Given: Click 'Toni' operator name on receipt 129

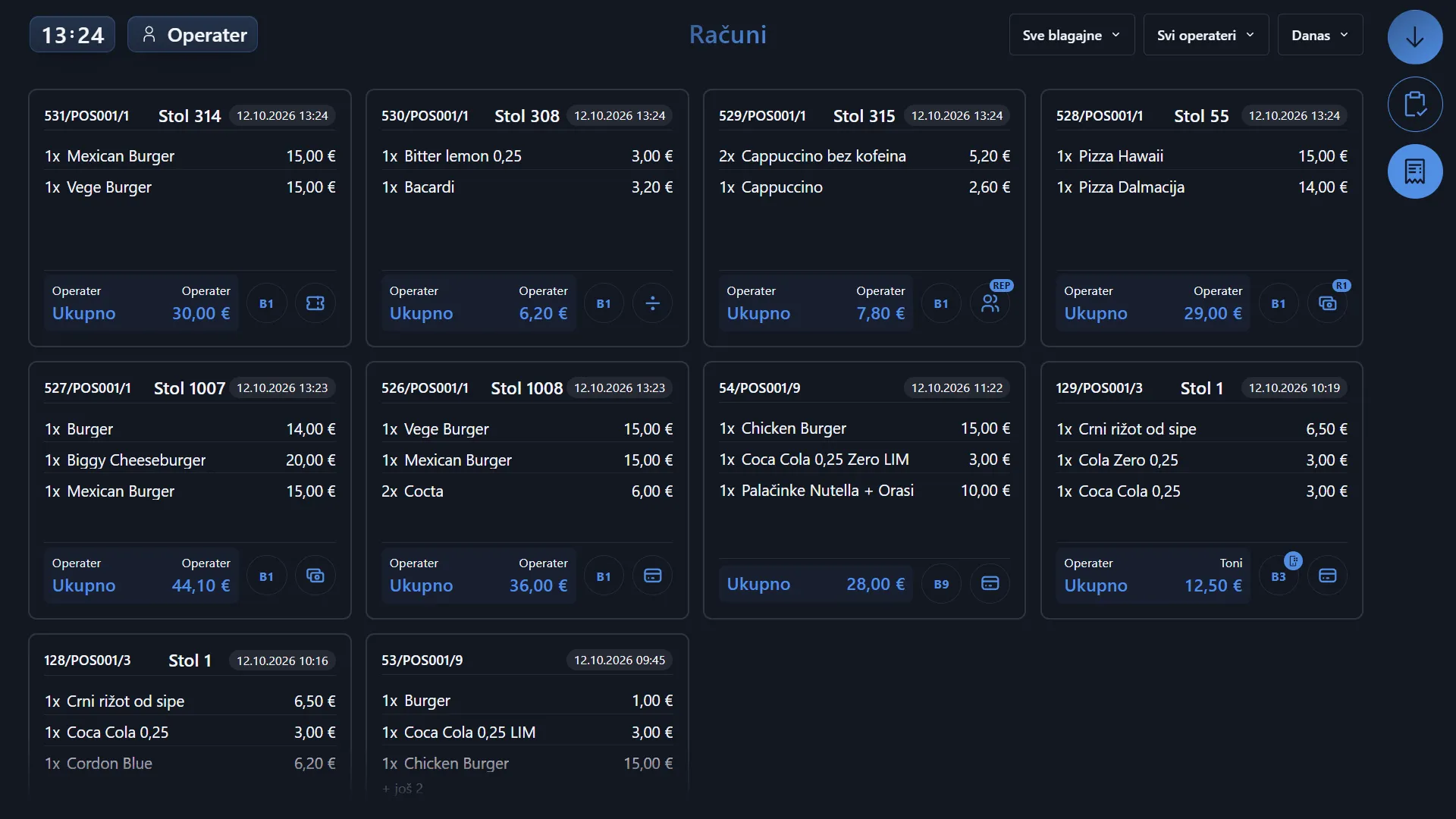Looking at the screenshot, I should [x=1231, y=563].
